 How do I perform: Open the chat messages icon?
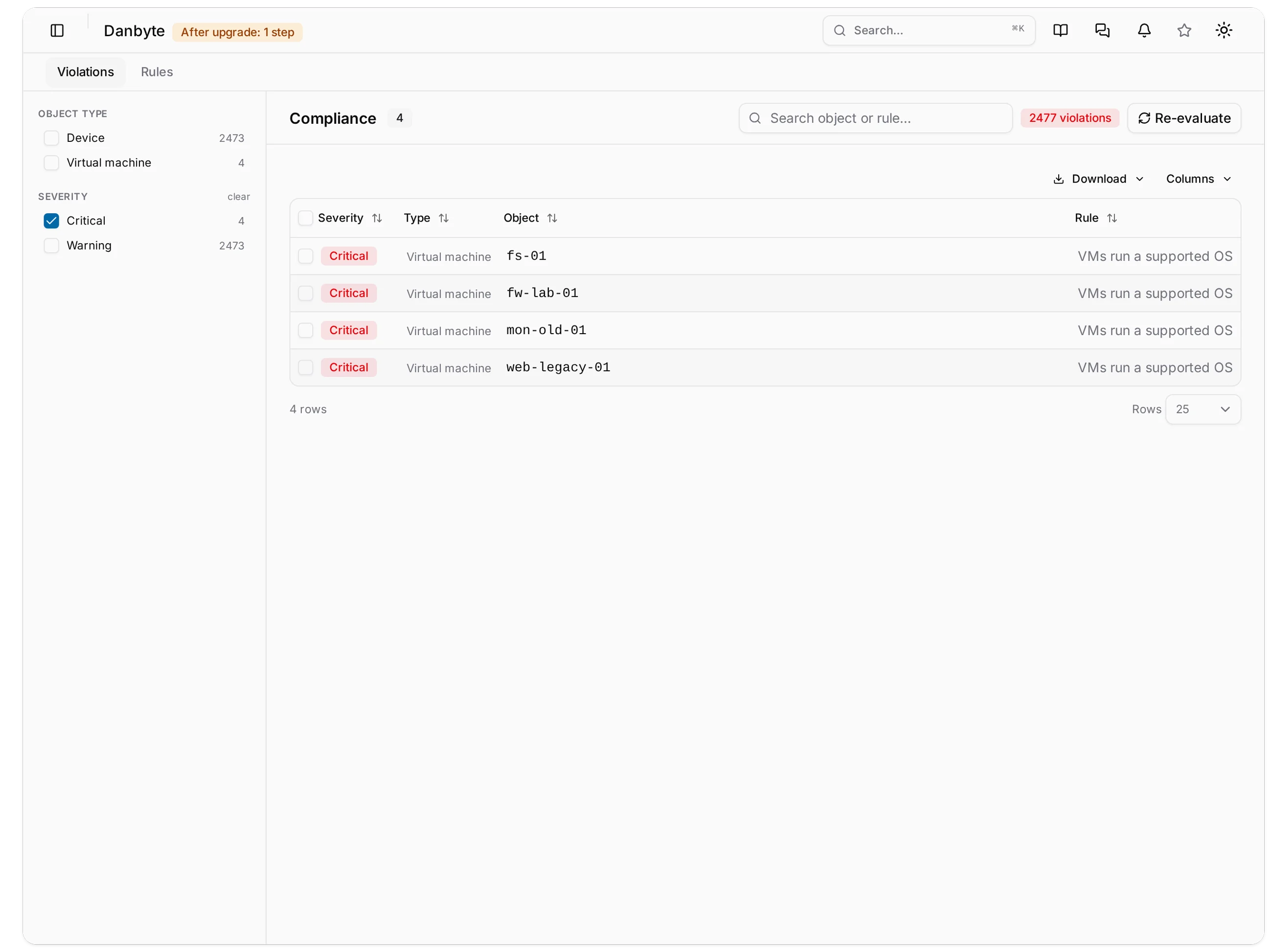[x=1102, y=30]
